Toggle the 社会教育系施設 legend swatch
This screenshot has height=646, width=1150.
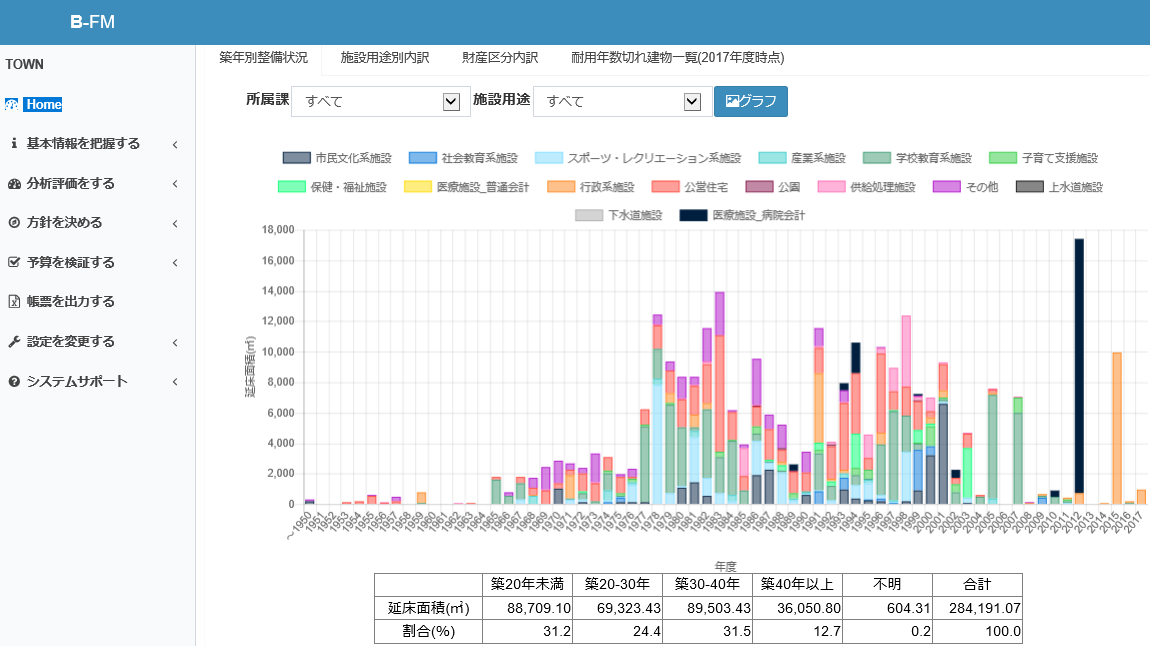tap(423, 158)
